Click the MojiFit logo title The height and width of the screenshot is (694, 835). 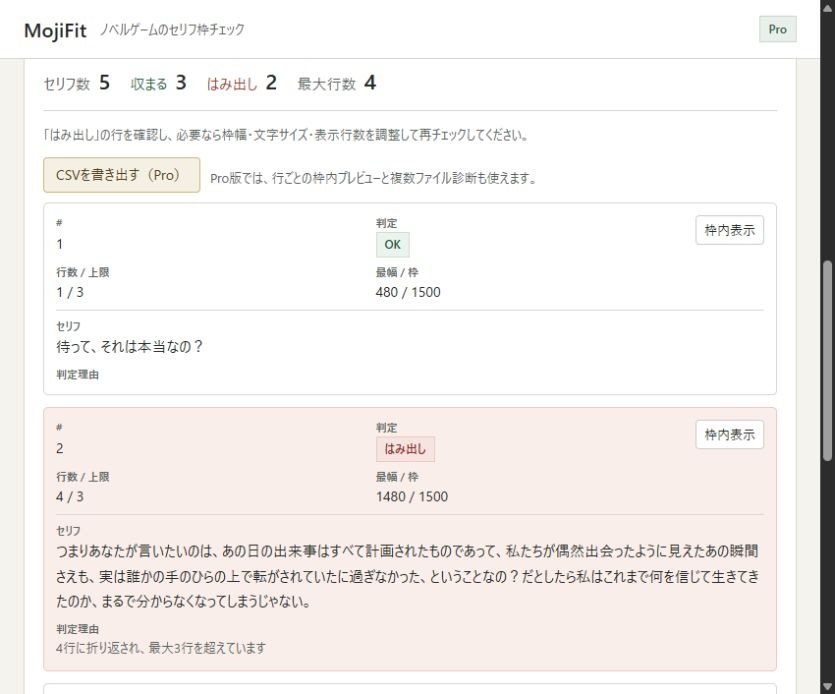pyautogui.click(x=55, y=30)
